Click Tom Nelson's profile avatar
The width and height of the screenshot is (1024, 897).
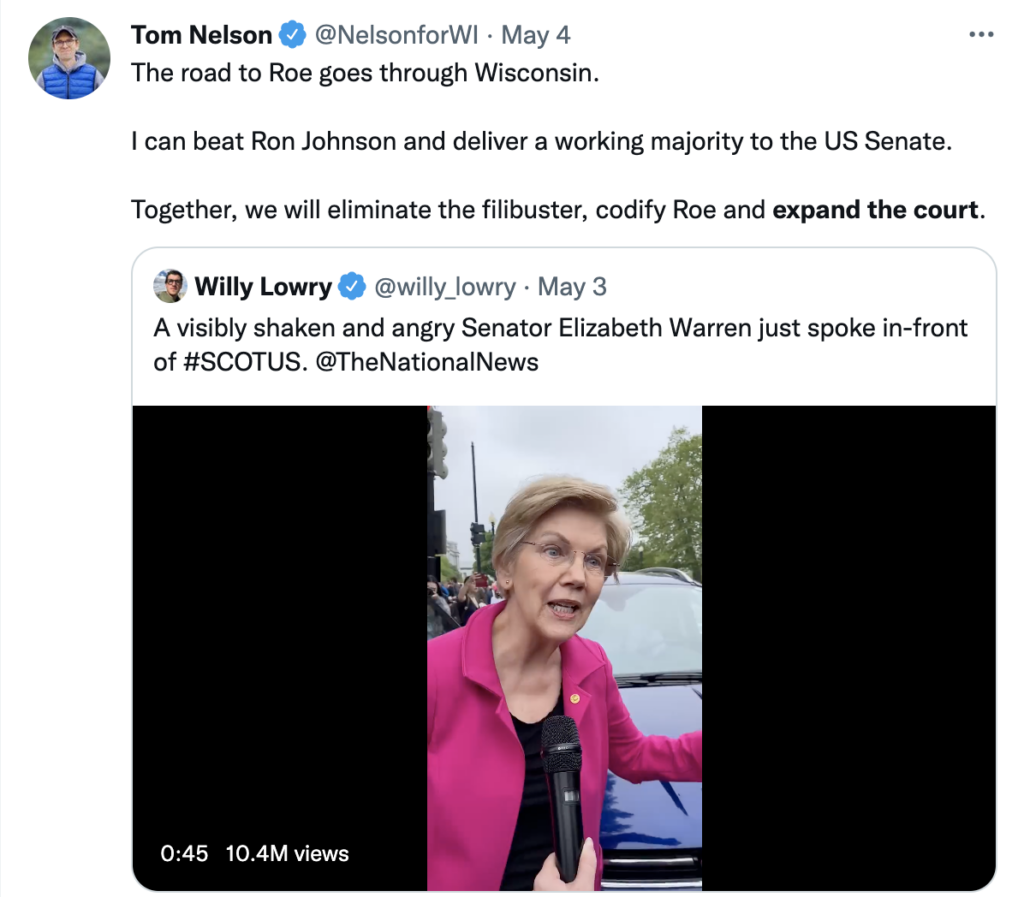(x=69, y=58)
